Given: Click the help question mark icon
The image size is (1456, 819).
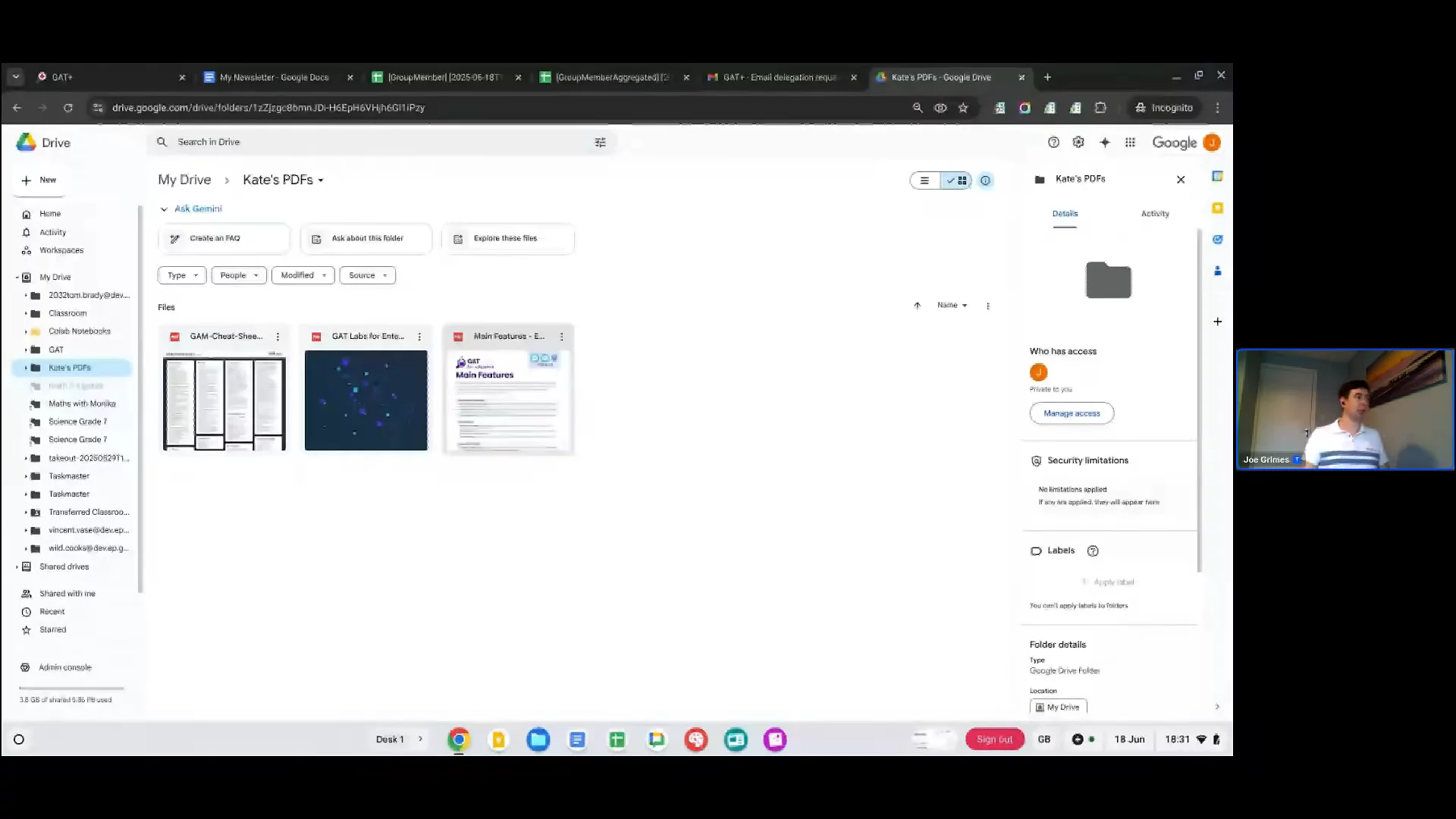Looking at the screenshot, I should pyautogui.click(x=1053, y=143).
